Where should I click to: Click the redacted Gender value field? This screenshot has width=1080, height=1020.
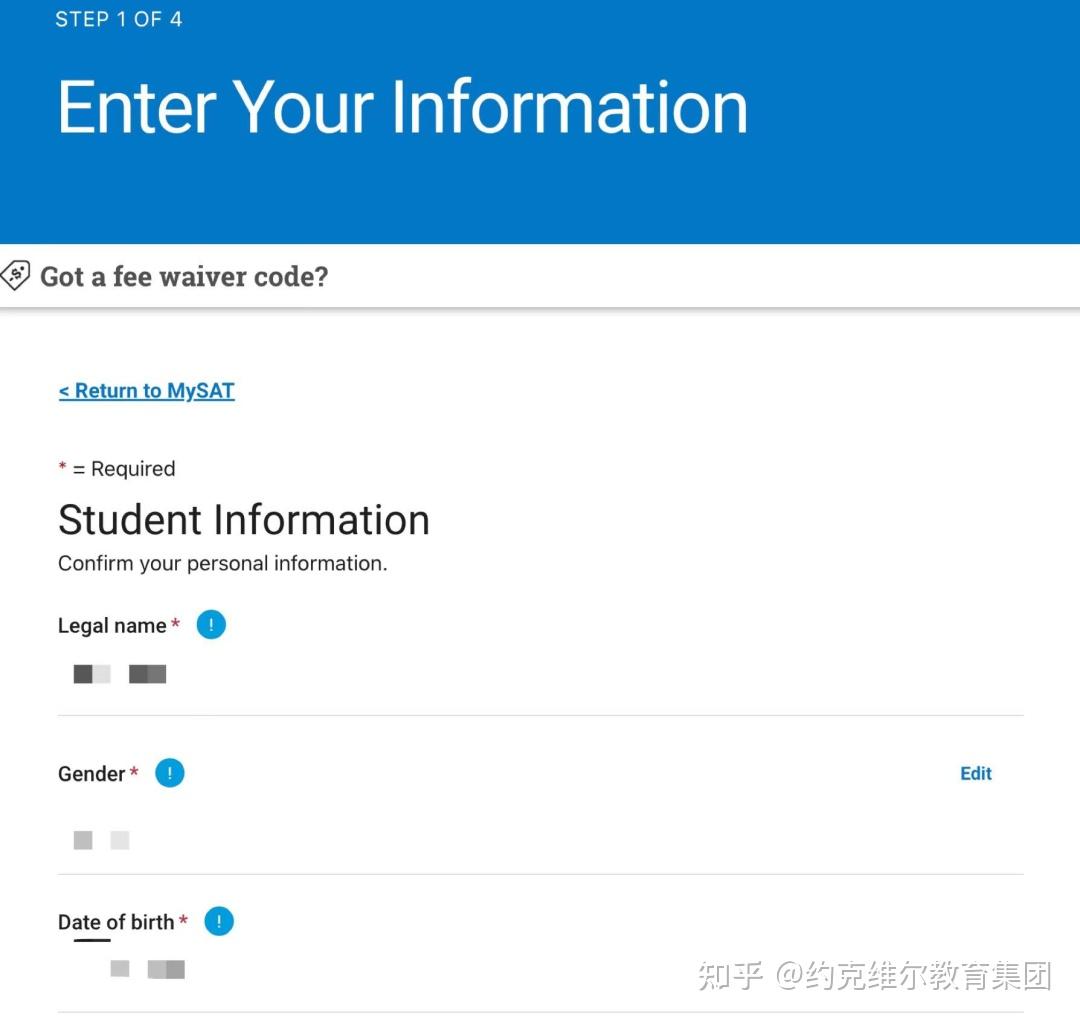(100, 839)
